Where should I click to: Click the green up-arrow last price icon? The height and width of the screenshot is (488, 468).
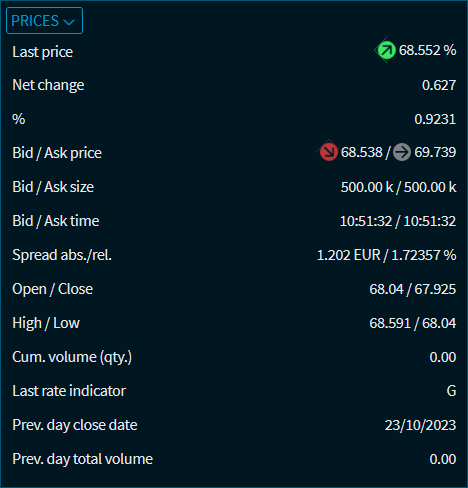387,50
